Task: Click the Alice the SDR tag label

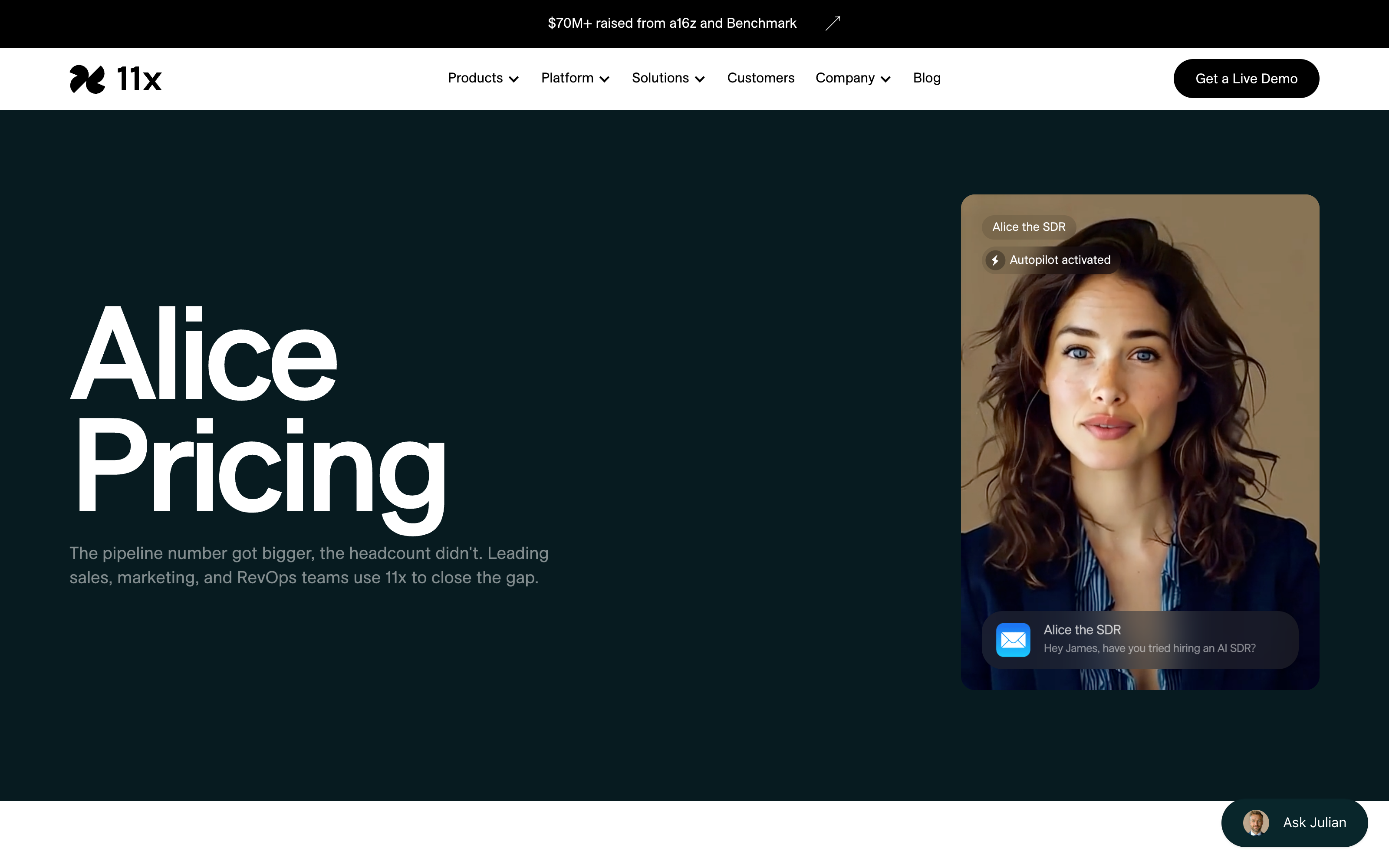Action: [x=1029, y=227]
